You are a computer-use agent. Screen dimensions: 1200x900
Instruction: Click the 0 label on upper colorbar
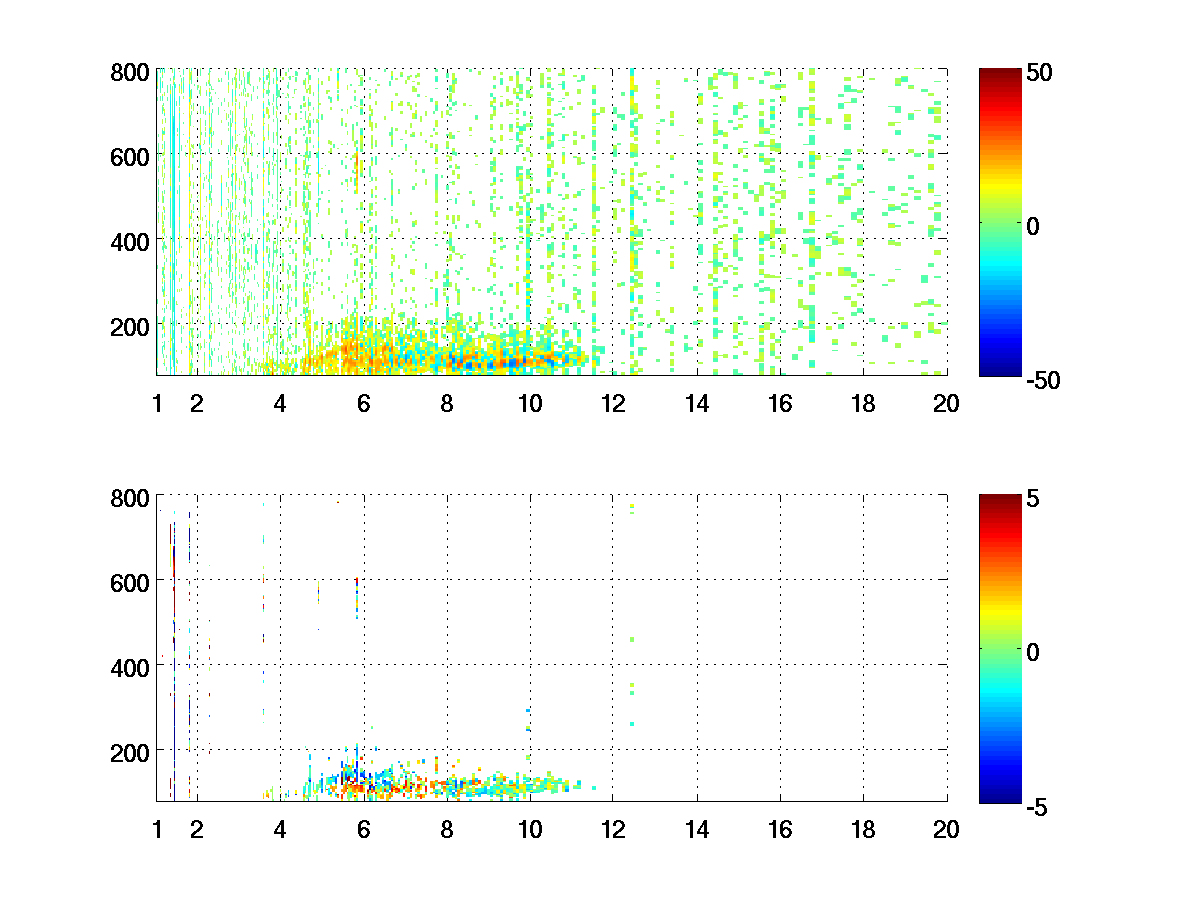pos(1035,226)
